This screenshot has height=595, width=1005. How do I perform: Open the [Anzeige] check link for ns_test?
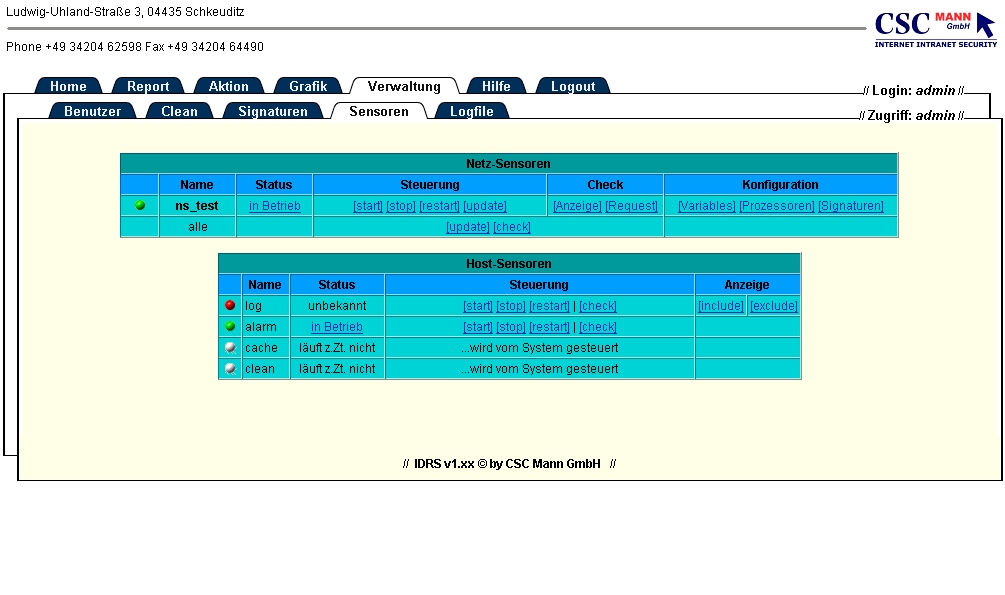[x=577, y=206]
